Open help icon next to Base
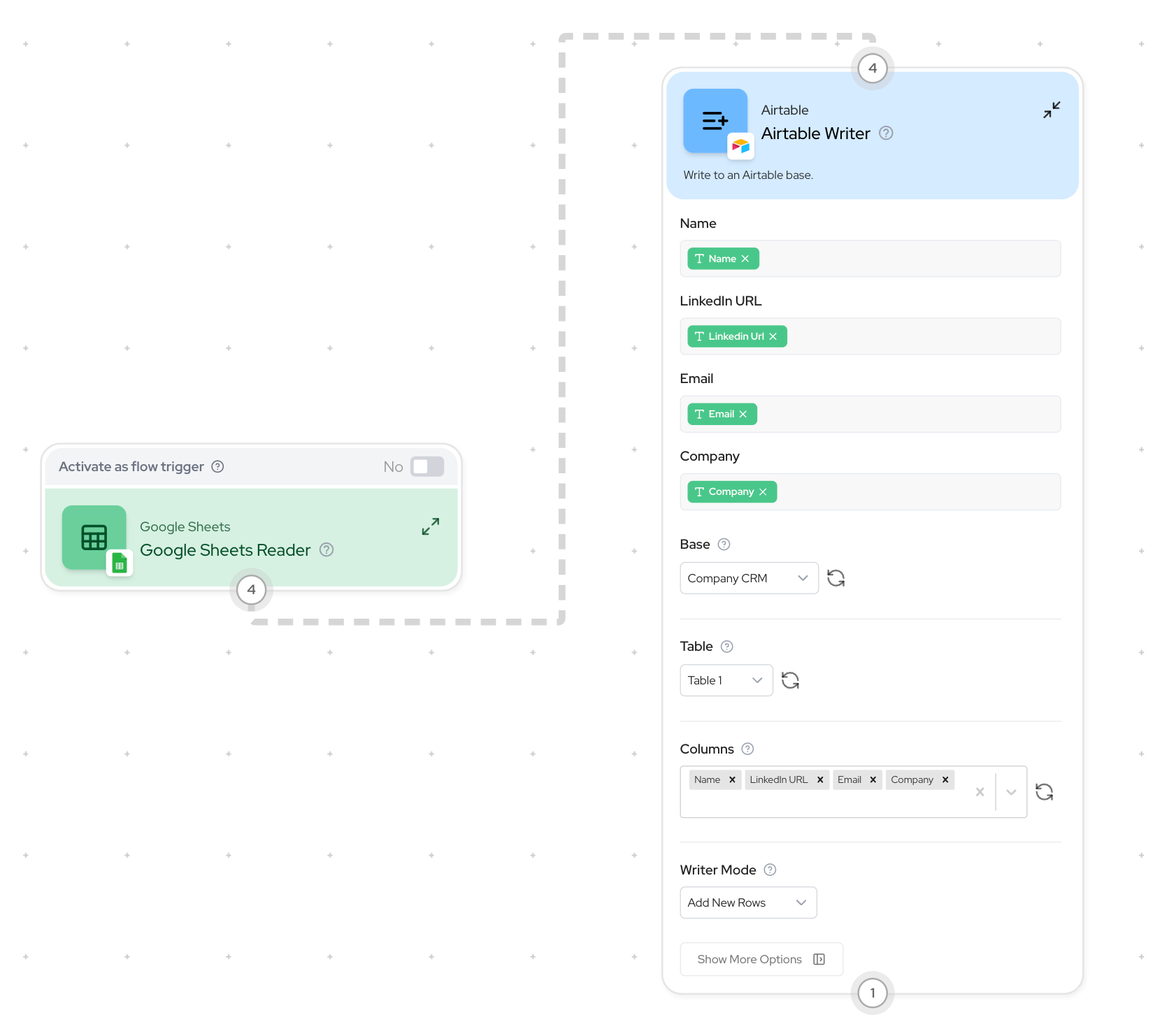 point(724,544)
